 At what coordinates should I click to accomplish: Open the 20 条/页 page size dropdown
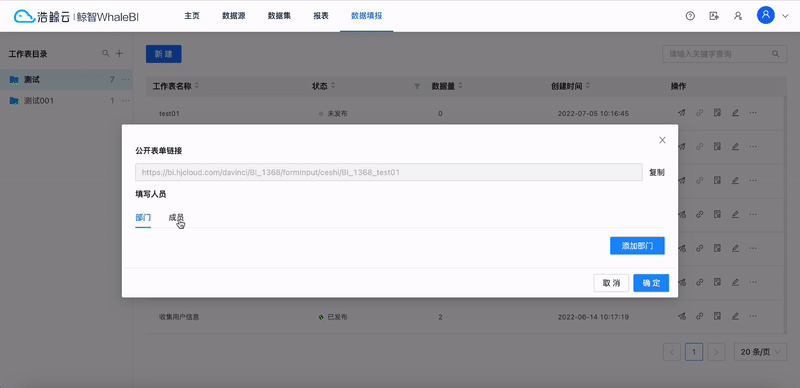click(760, 351)
